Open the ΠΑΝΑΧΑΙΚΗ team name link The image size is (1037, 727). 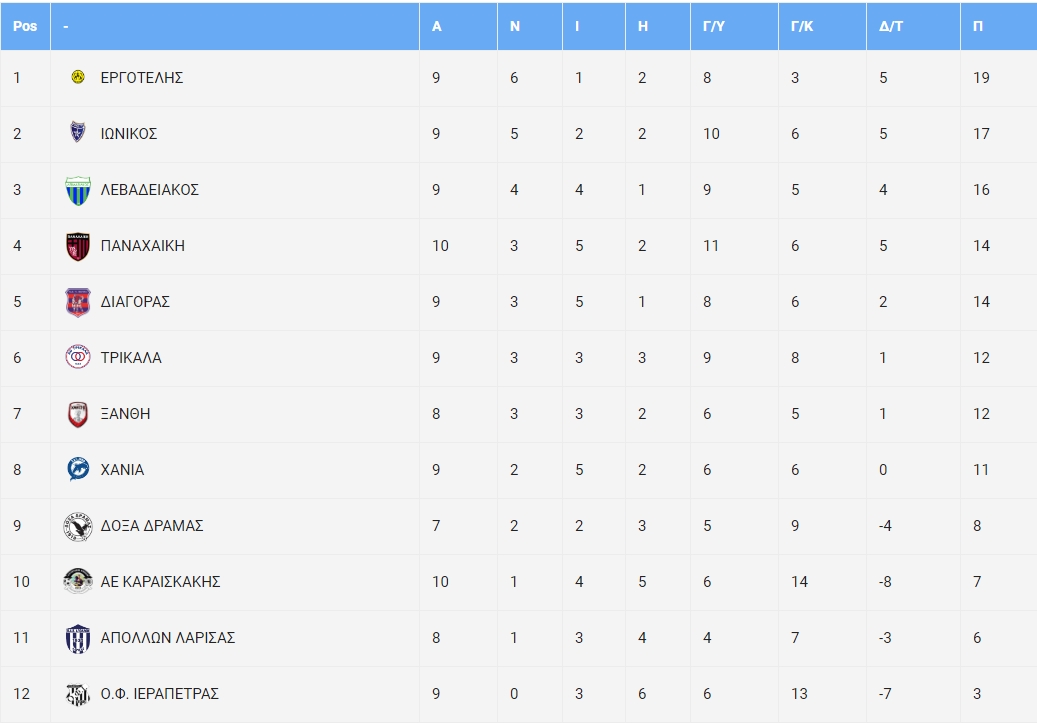coord(143,245)
